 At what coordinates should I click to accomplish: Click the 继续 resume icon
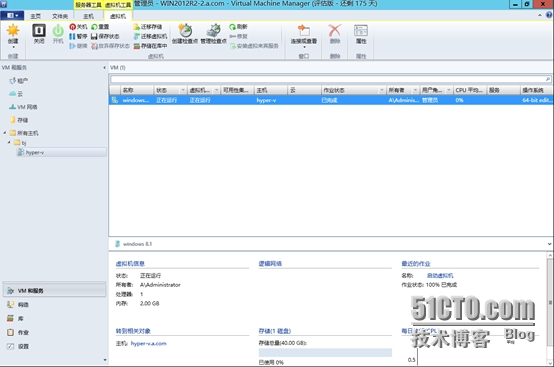tap(72, 46)
